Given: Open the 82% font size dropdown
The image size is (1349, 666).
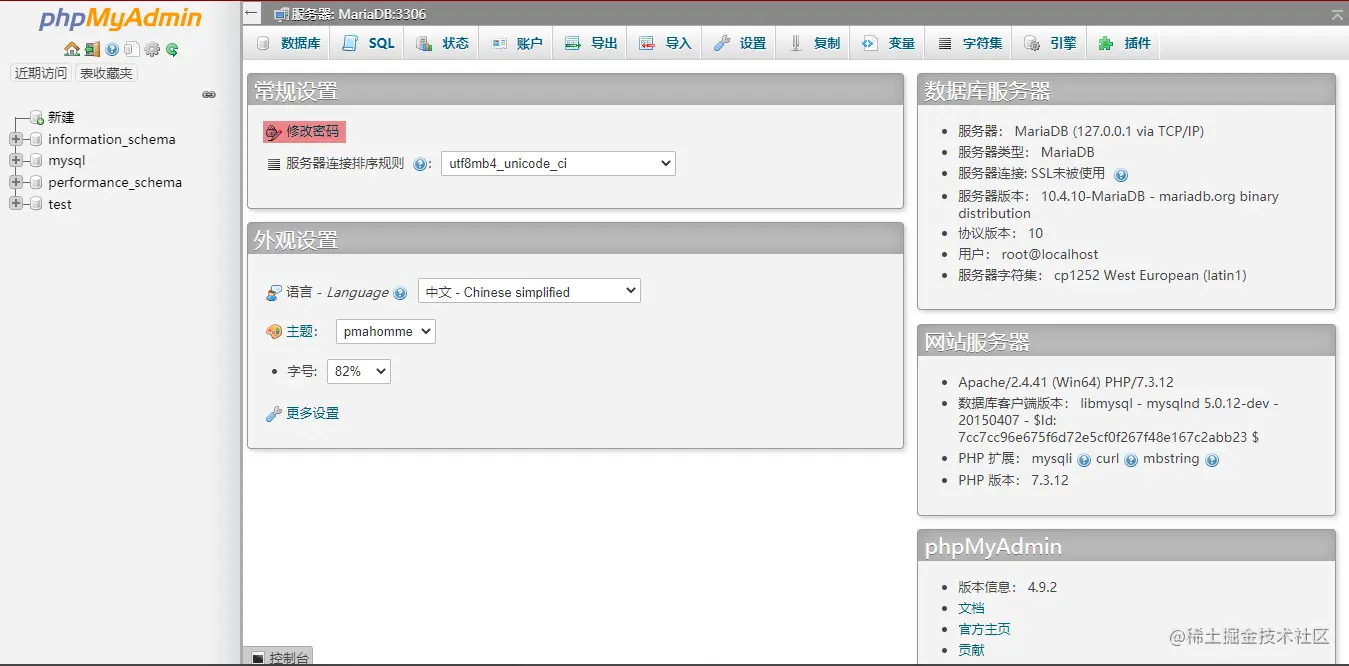Looking at the screenshot, I should (359, 371).
